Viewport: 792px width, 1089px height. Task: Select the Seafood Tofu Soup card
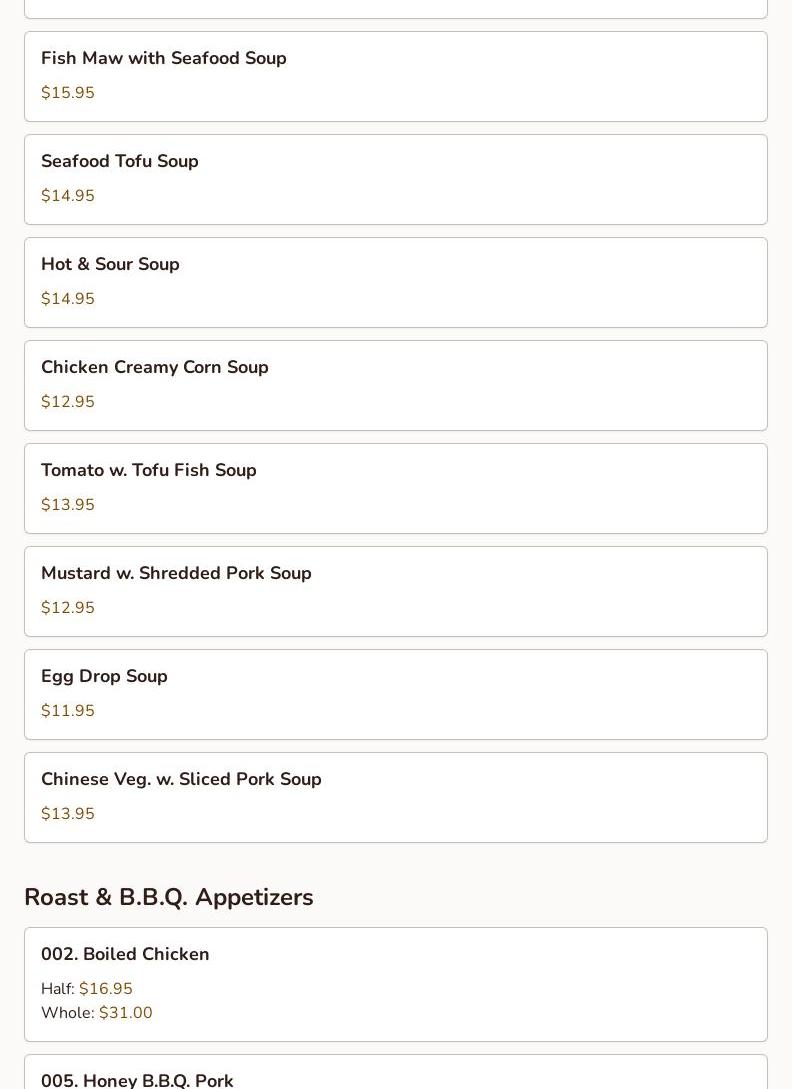coord(396,179)
